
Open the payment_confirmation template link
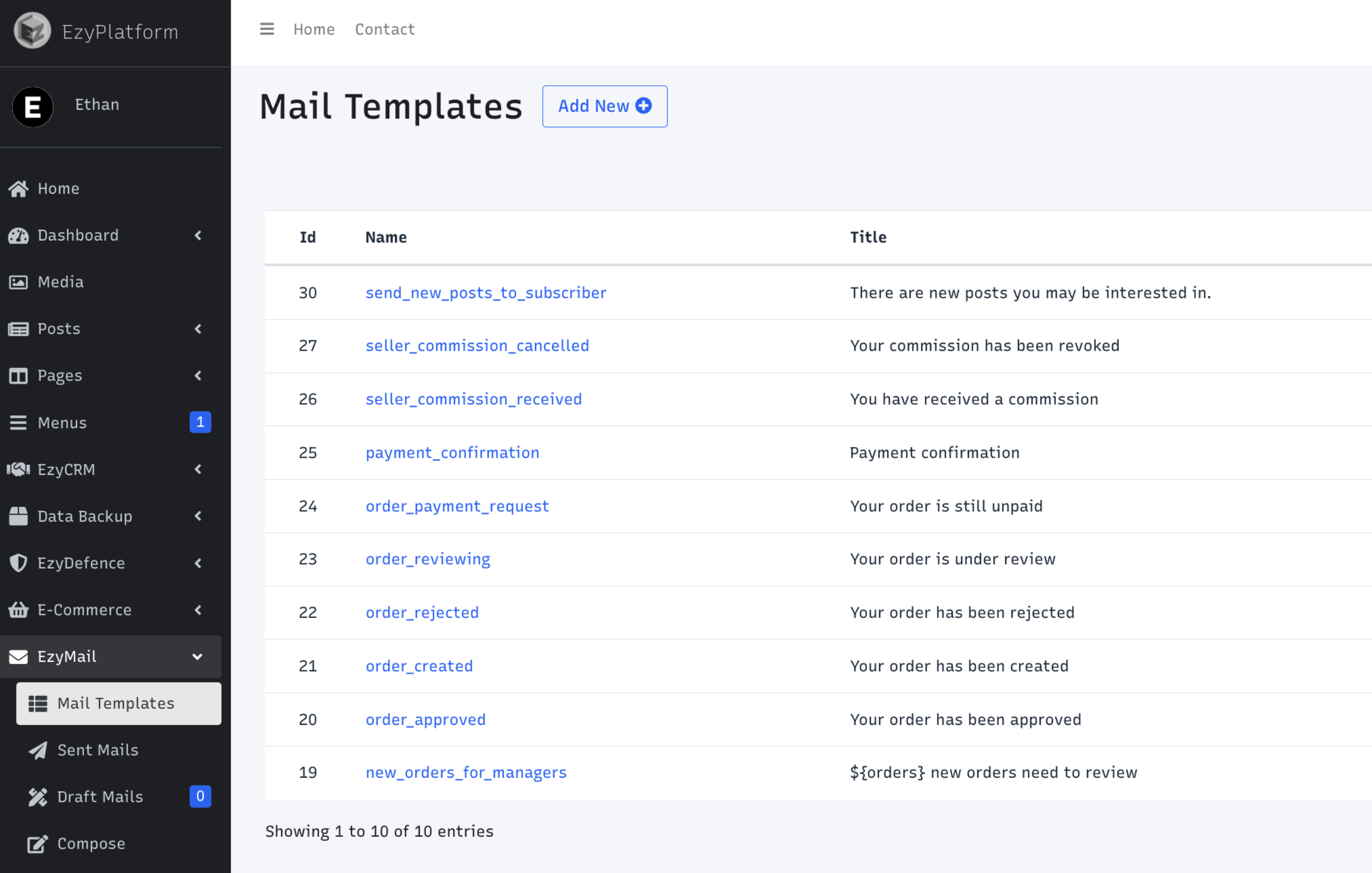click(452, 453)
